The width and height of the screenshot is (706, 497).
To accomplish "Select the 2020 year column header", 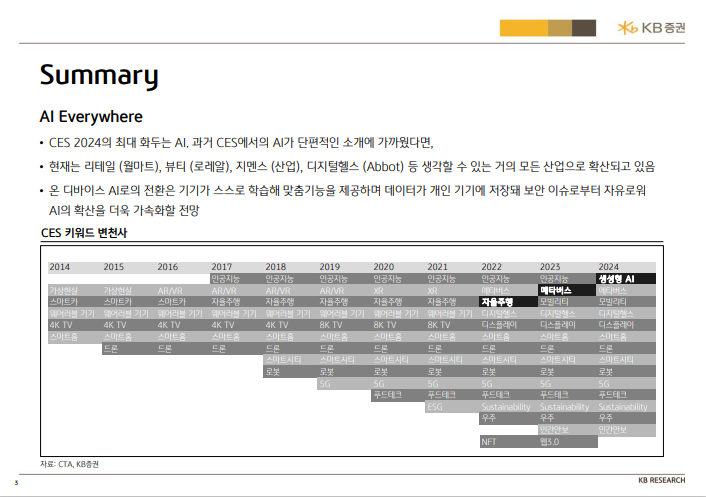I will [384, 267].
